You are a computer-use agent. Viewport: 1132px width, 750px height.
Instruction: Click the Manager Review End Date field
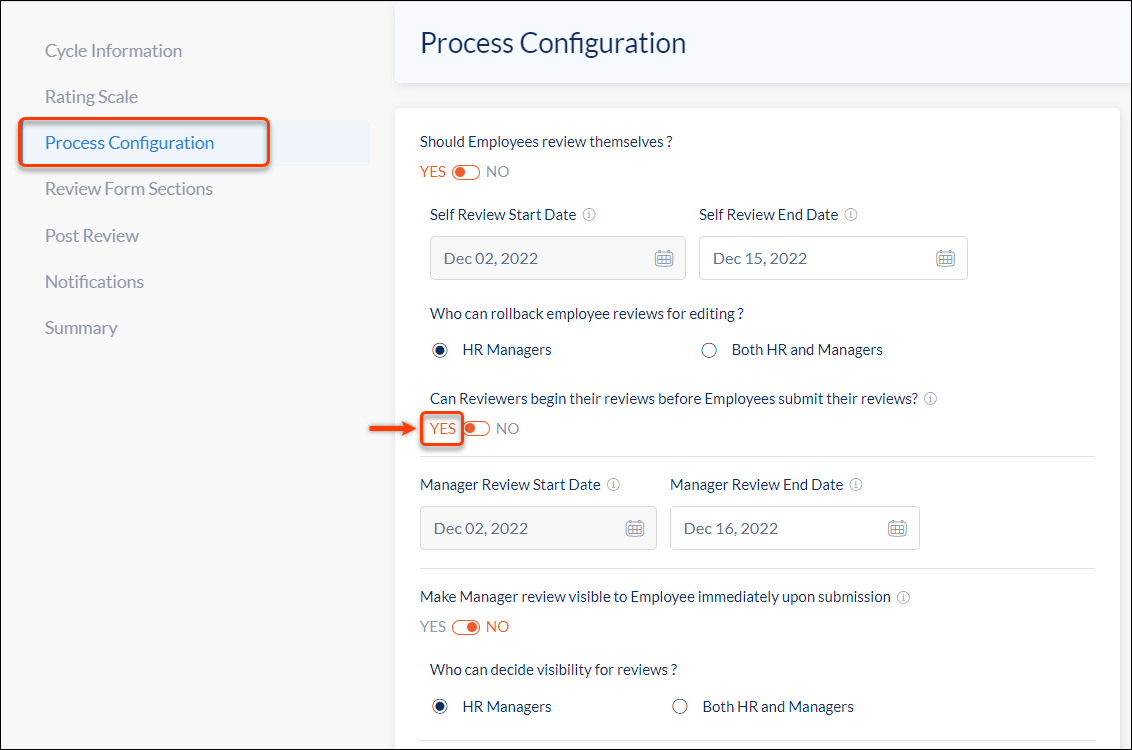(x=795, y=528)
